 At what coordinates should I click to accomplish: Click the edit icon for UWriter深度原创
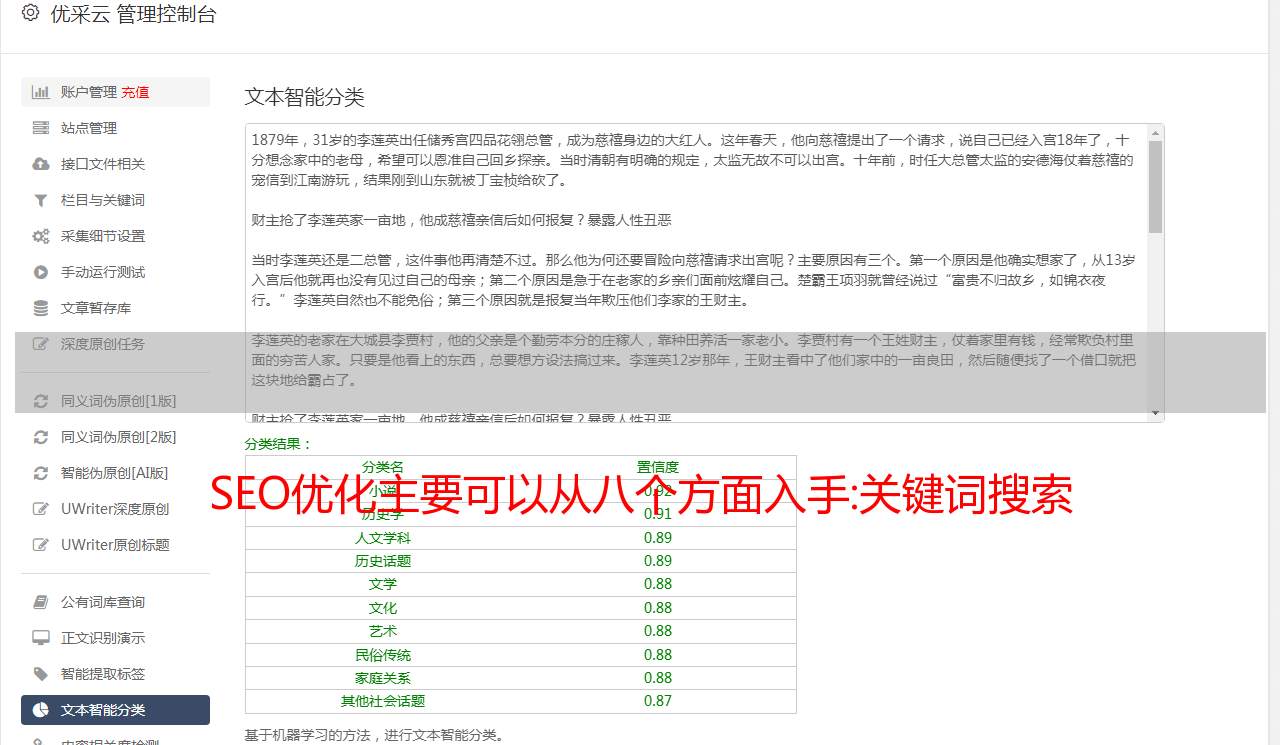41,509
